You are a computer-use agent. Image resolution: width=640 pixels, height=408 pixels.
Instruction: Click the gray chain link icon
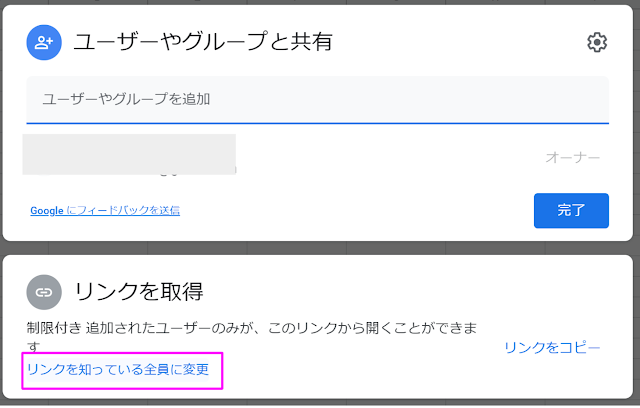coord(44,292)
